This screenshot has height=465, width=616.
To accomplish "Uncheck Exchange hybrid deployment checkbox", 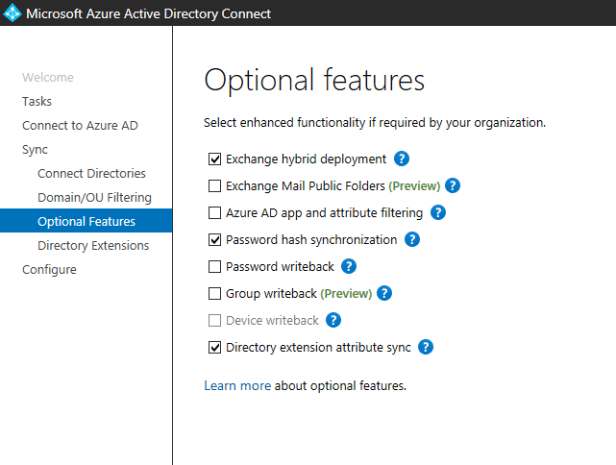I will [x=215, y=159].
